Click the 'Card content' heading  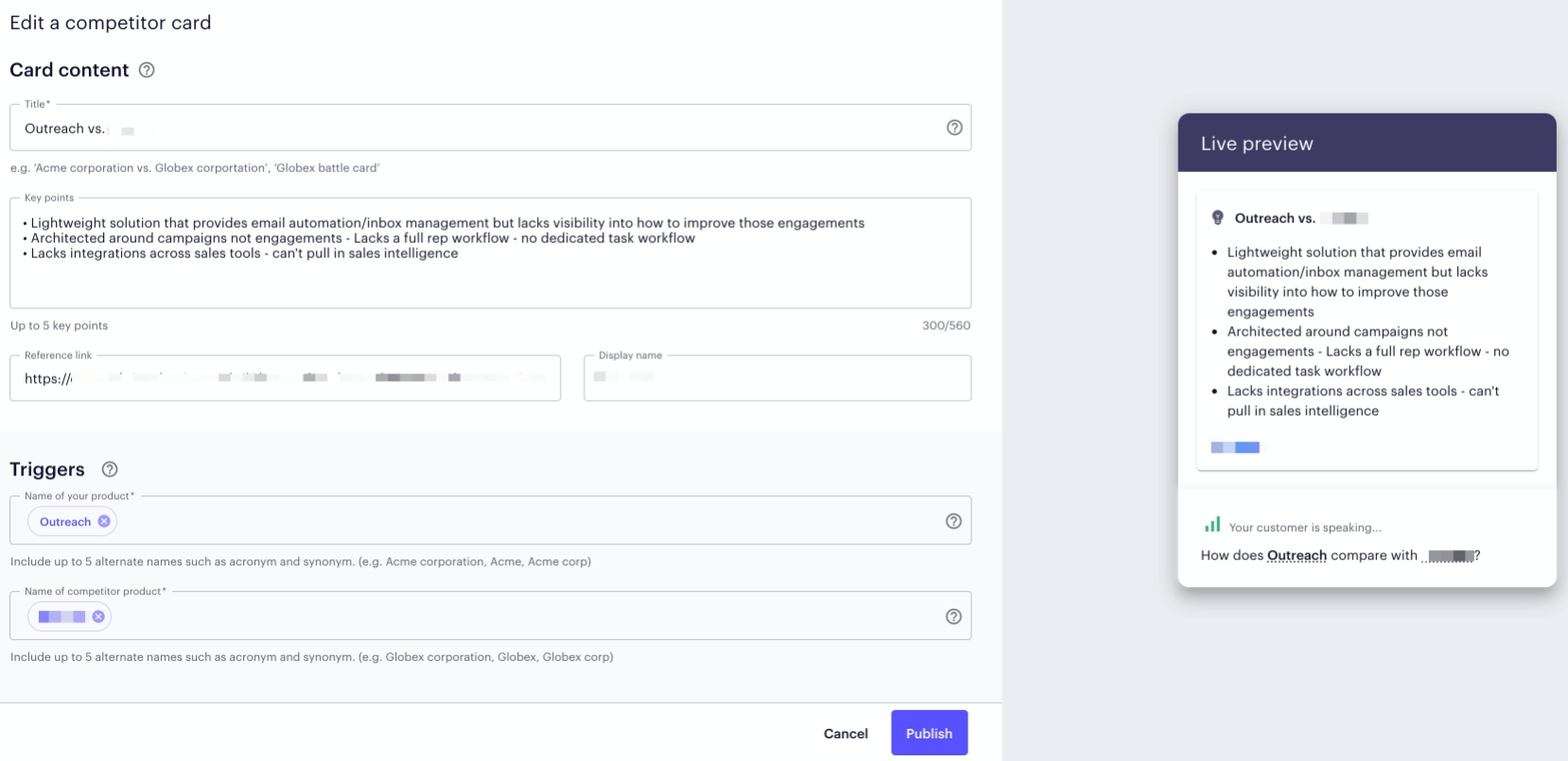69,70
